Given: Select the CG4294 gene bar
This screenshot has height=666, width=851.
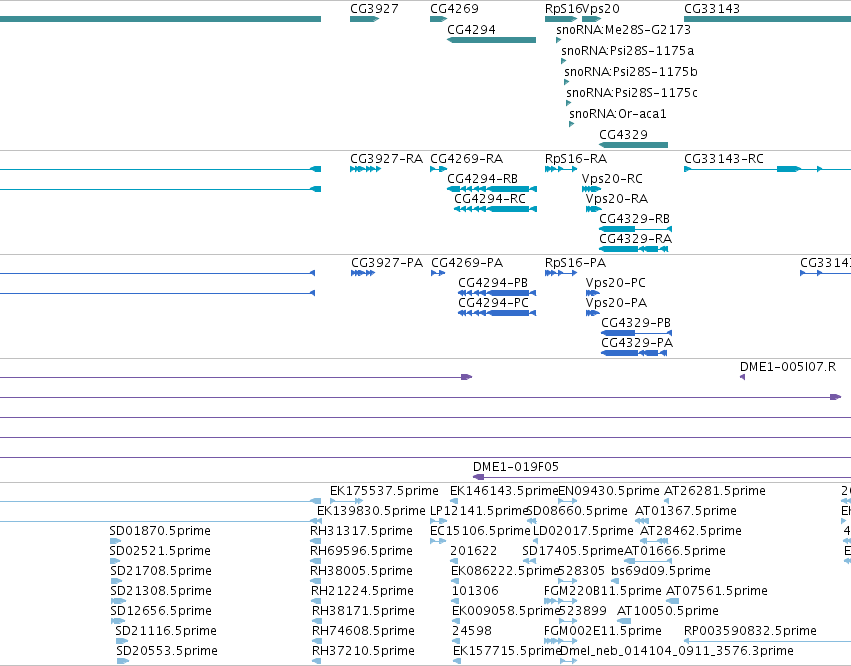Looking at the screenshot, I should [491, 40].
